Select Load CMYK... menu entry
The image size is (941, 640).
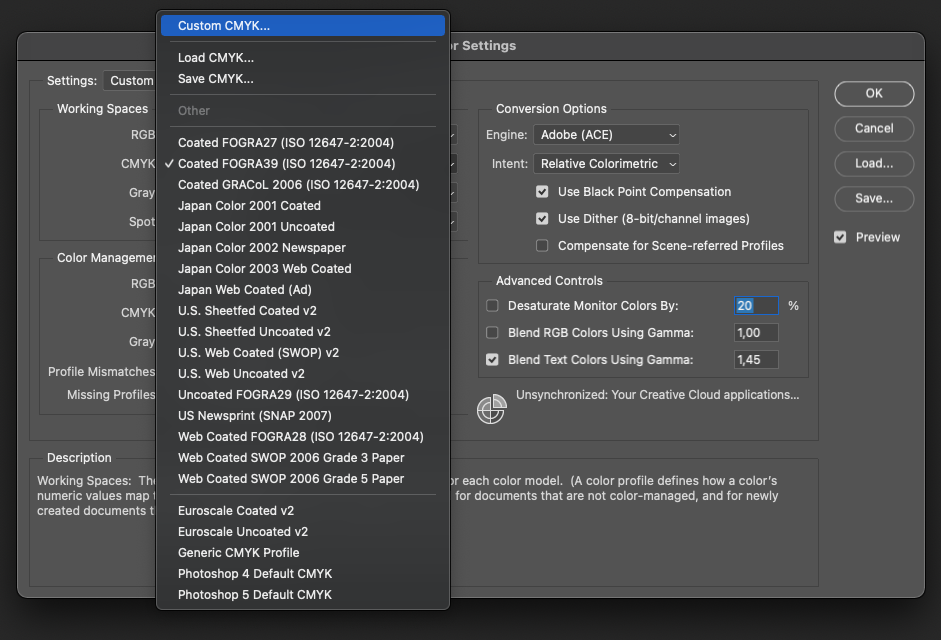coord(303,58)
